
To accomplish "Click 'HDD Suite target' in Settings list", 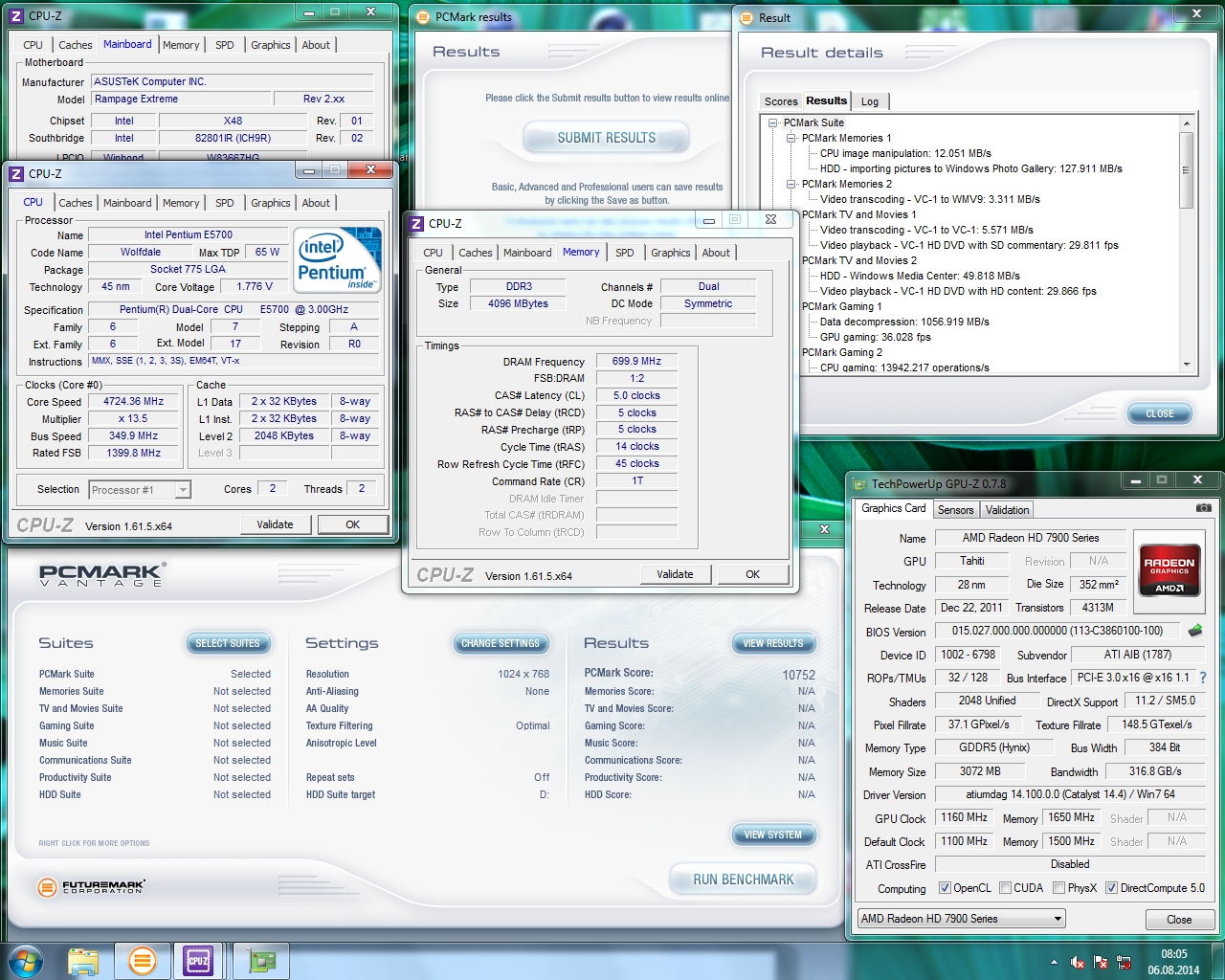I will [x=341, y=794].
